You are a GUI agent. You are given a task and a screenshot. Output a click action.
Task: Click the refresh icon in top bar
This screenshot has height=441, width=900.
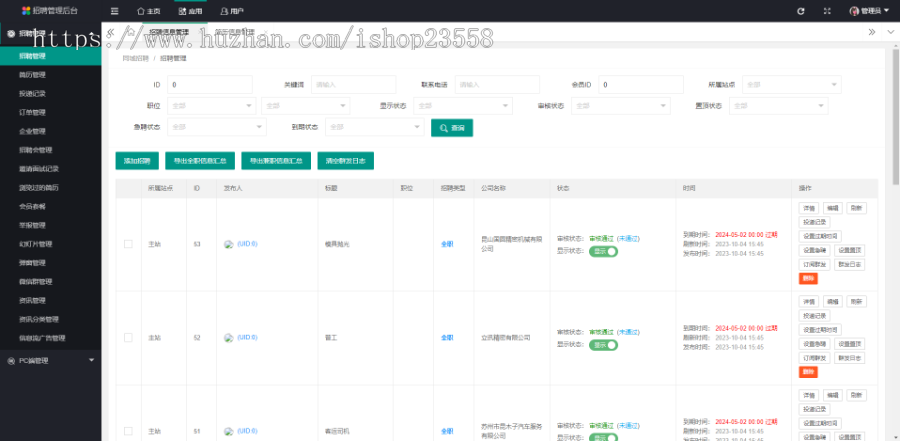tap(800, 11)
